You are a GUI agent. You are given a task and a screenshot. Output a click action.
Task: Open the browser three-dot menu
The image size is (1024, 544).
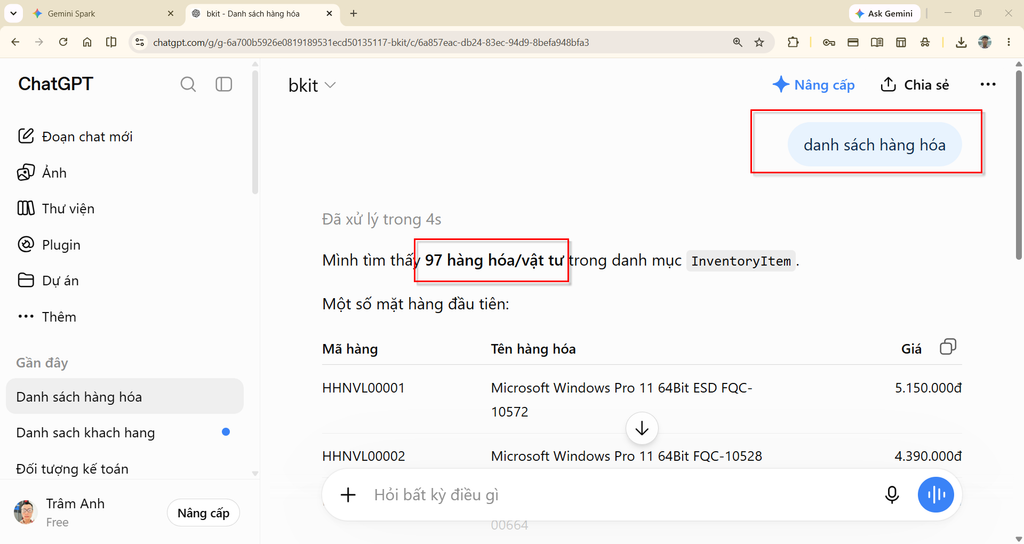point(1008,42)
